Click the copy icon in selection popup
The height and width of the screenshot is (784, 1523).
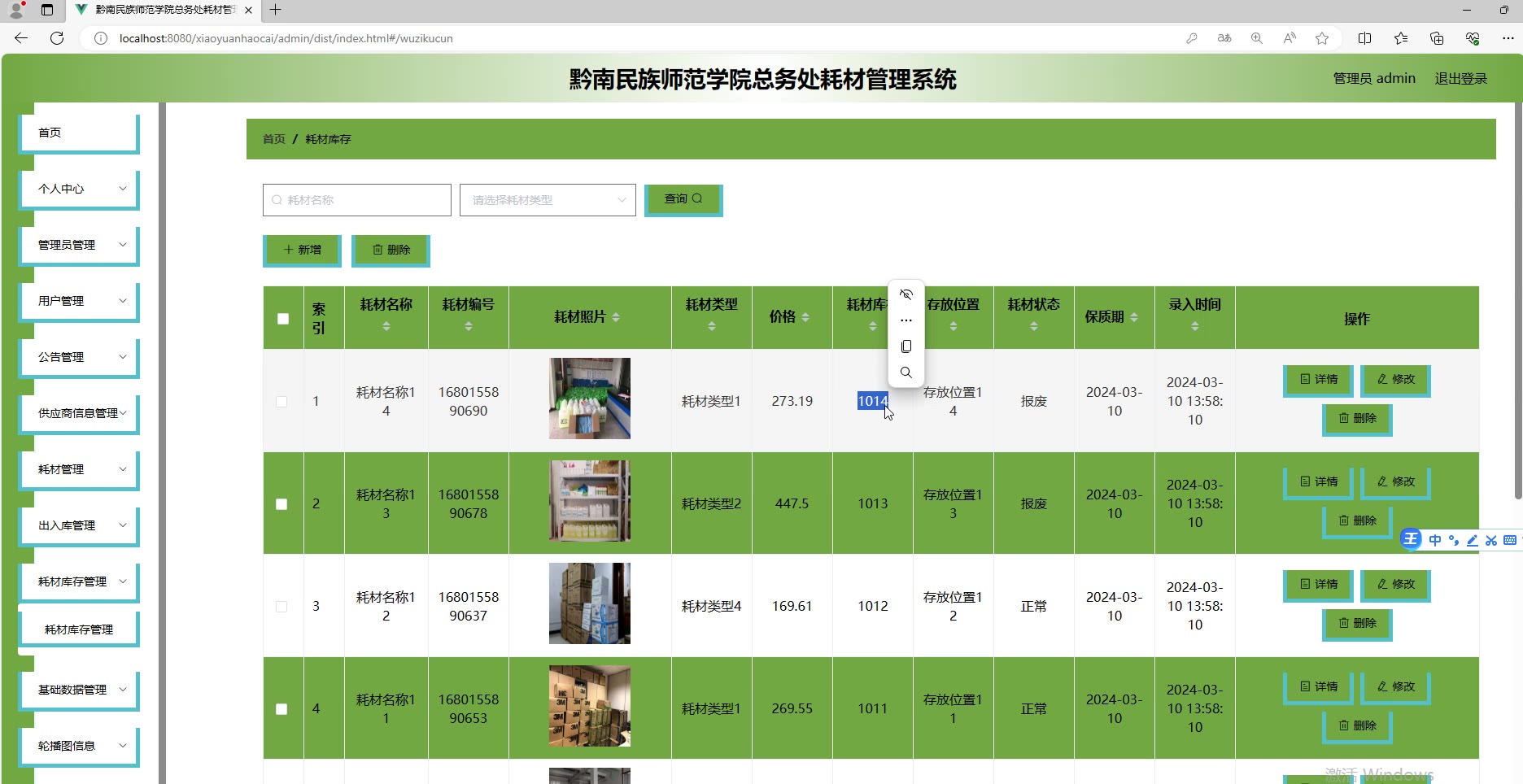tap(906, 346)
